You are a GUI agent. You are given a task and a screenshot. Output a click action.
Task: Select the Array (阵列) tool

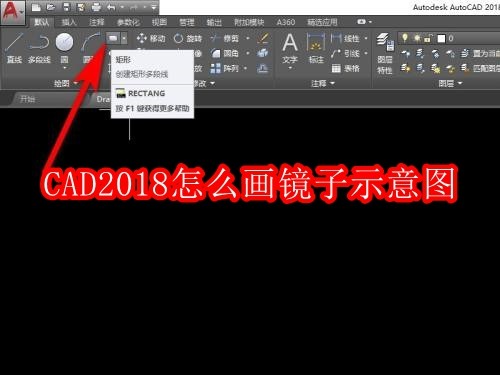(225, 68)
